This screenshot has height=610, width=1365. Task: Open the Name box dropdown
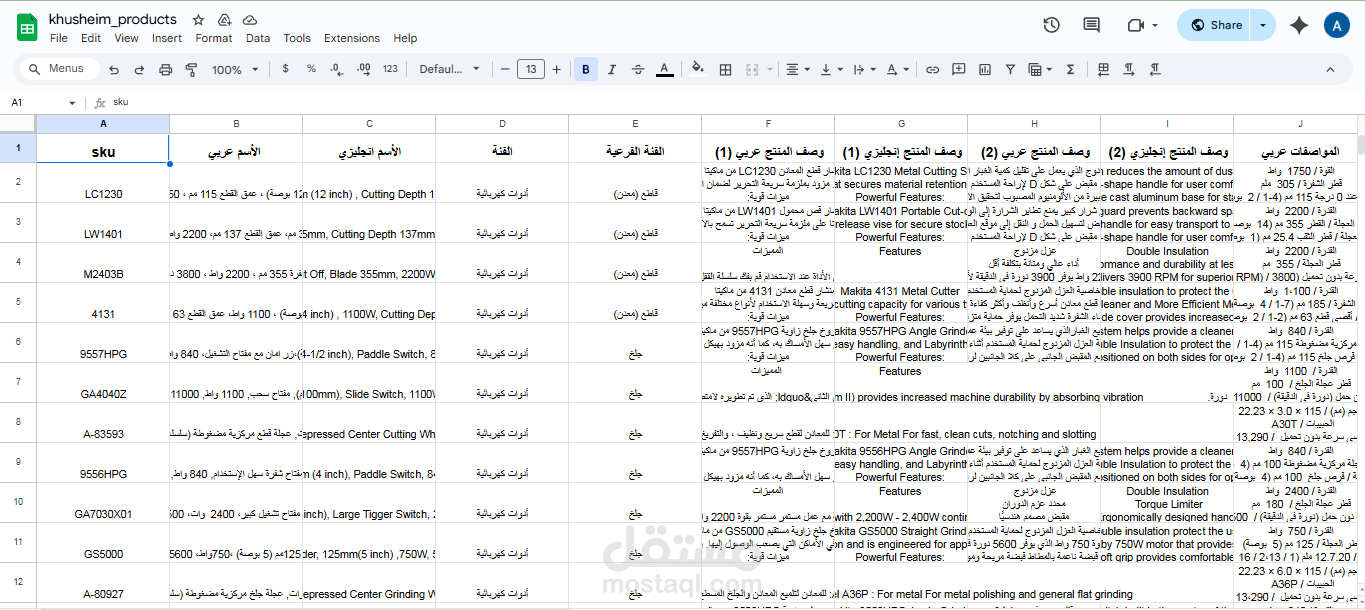click(72, 103)
